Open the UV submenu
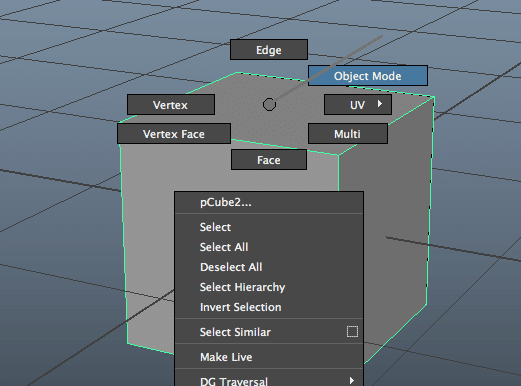521x386 pixels. point(358,105)
